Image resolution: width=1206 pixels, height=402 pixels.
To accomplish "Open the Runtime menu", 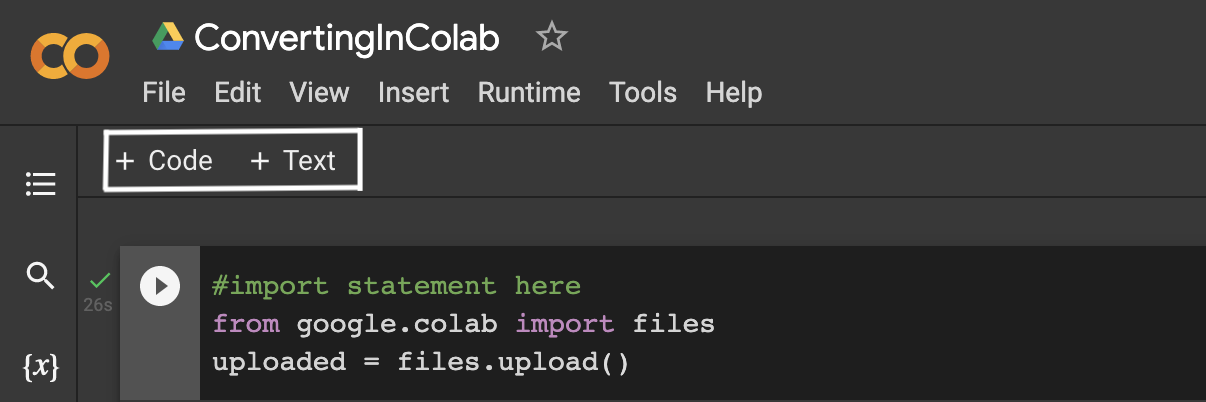I will coord(529,93).
